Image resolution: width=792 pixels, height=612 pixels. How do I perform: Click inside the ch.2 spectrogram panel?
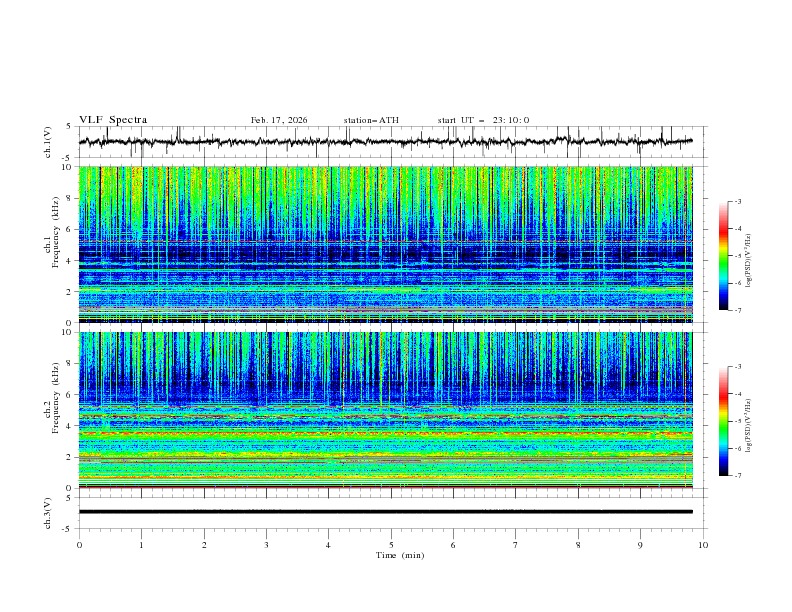[385, 410]
